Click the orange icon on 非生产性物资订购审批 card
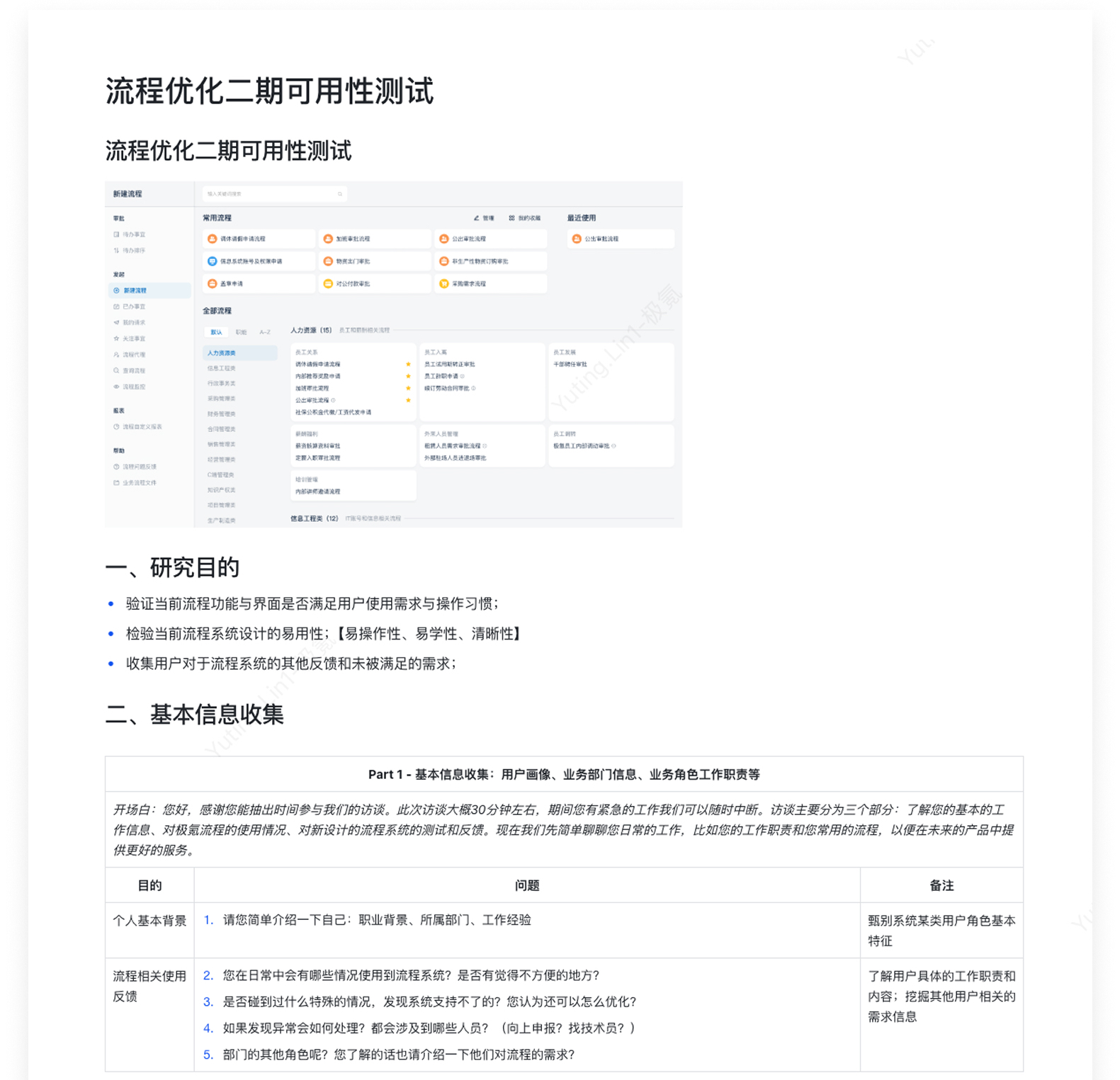Image resolution: width=1120 pixels, height=1080 pixels. (x=444, y=261)
